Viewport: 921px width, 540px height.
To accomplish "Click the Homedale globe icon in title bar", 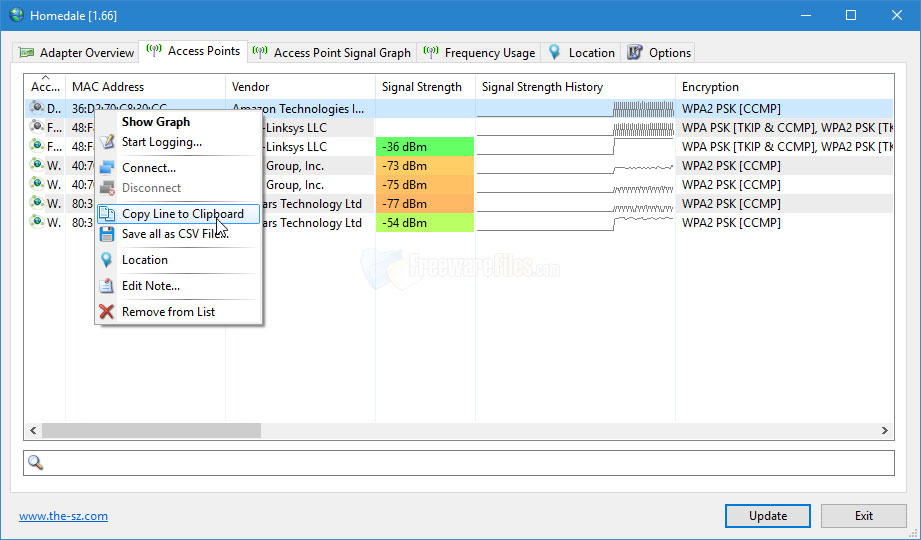I will point(16,15).
